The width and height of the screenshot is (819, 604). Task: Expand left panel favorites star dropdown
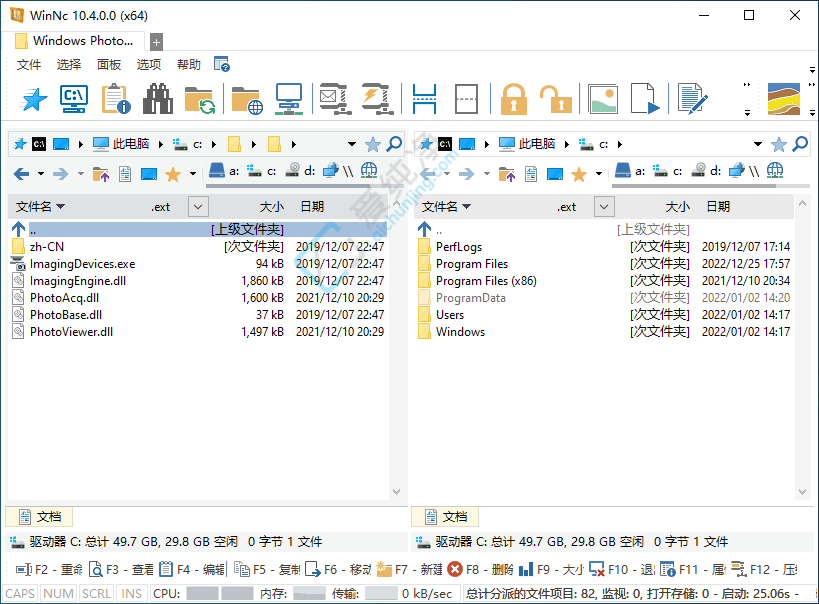point(193,173)
